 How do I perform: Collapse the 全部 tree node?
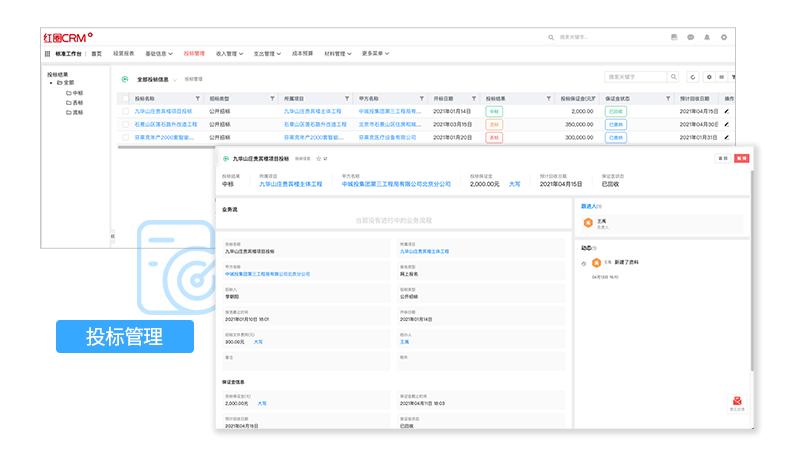(51, 83)
